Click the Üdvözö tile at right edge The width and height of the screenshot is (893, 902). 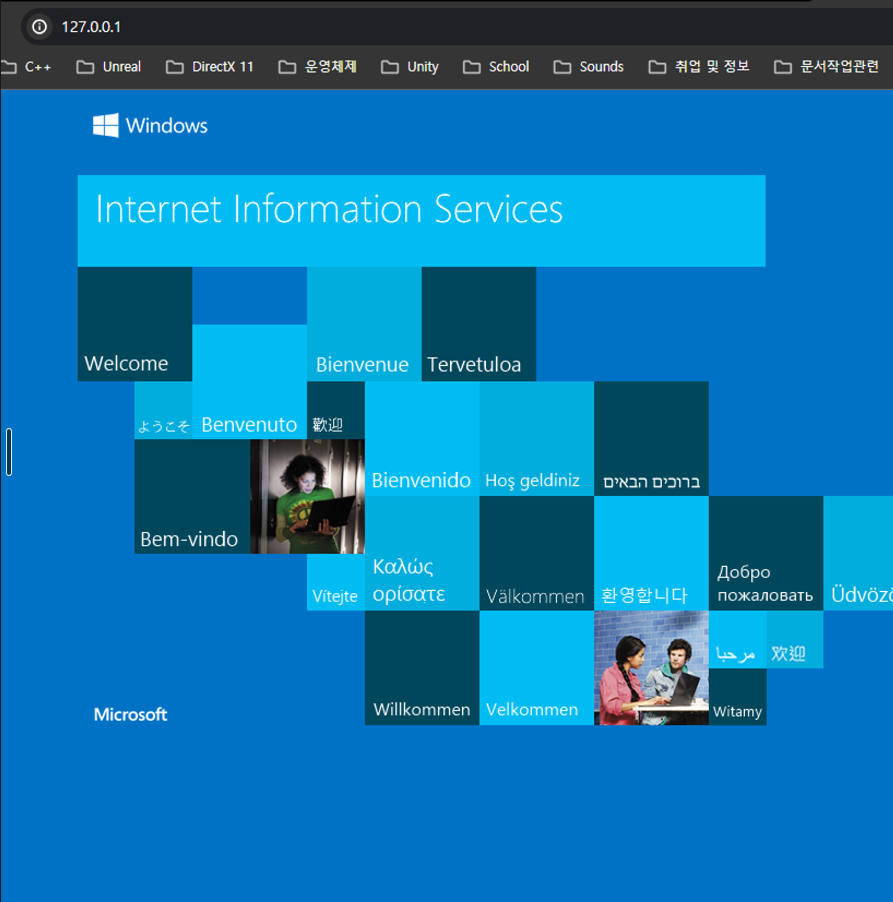click(x=858, y=553)
